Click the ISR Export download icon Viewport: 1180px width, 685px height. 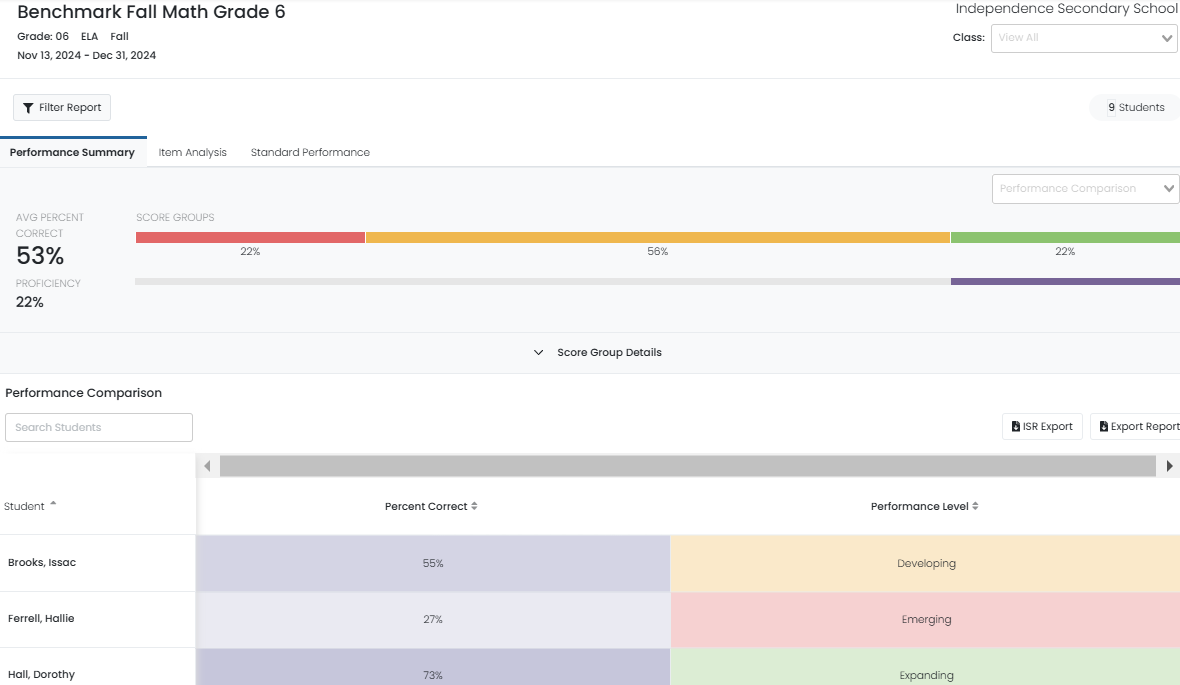[x=1016, y=427]
